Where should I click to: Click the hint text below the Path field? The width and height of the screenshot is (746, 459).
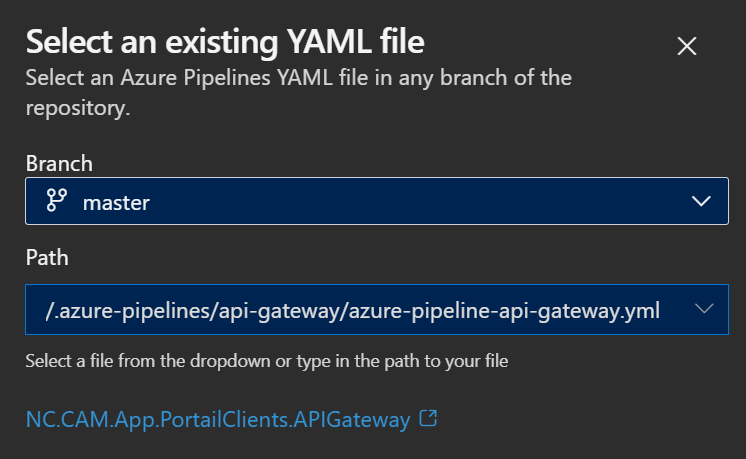[267, 360]
